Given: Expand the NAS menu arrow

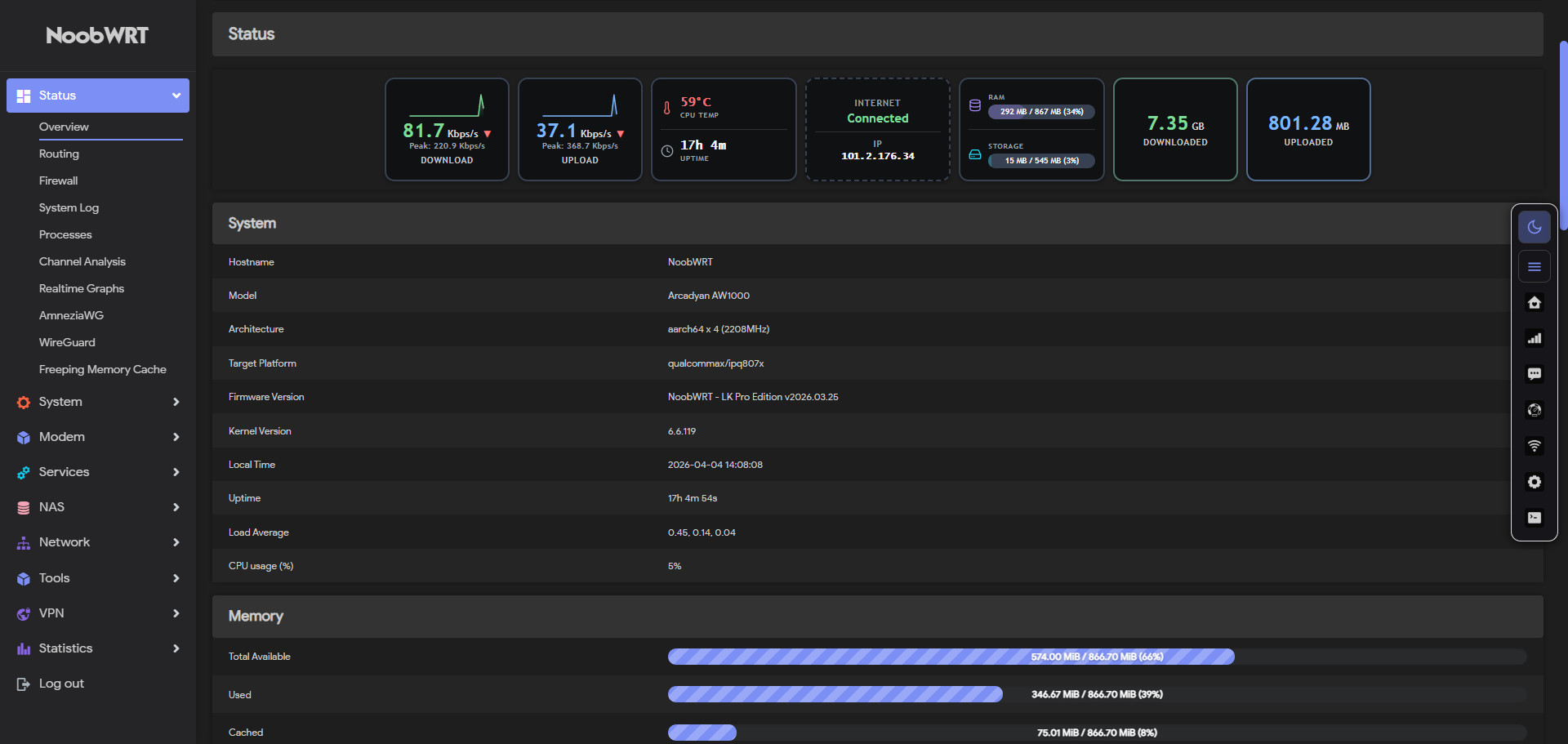Looking at the screenshot, I should [176, 507].
